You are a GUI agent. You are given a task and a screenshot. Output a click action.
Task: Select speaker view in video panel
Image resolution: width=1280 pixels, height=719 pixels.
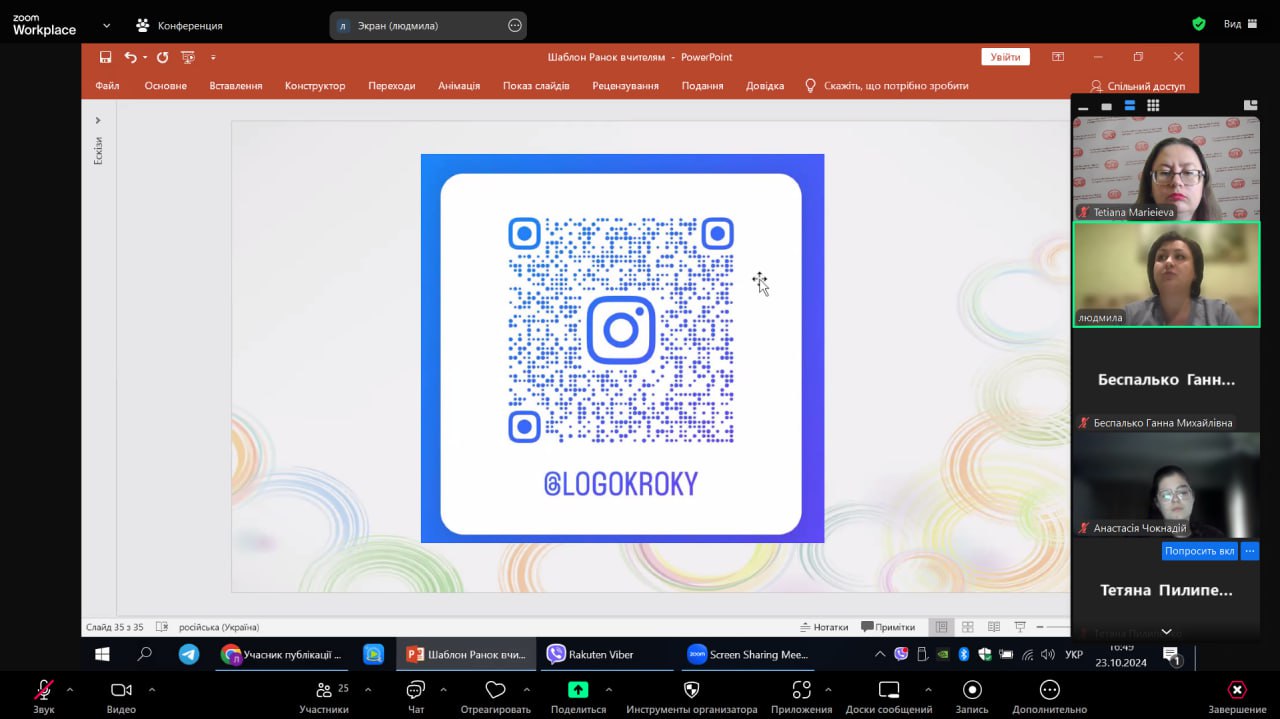tap(1106, 106)
